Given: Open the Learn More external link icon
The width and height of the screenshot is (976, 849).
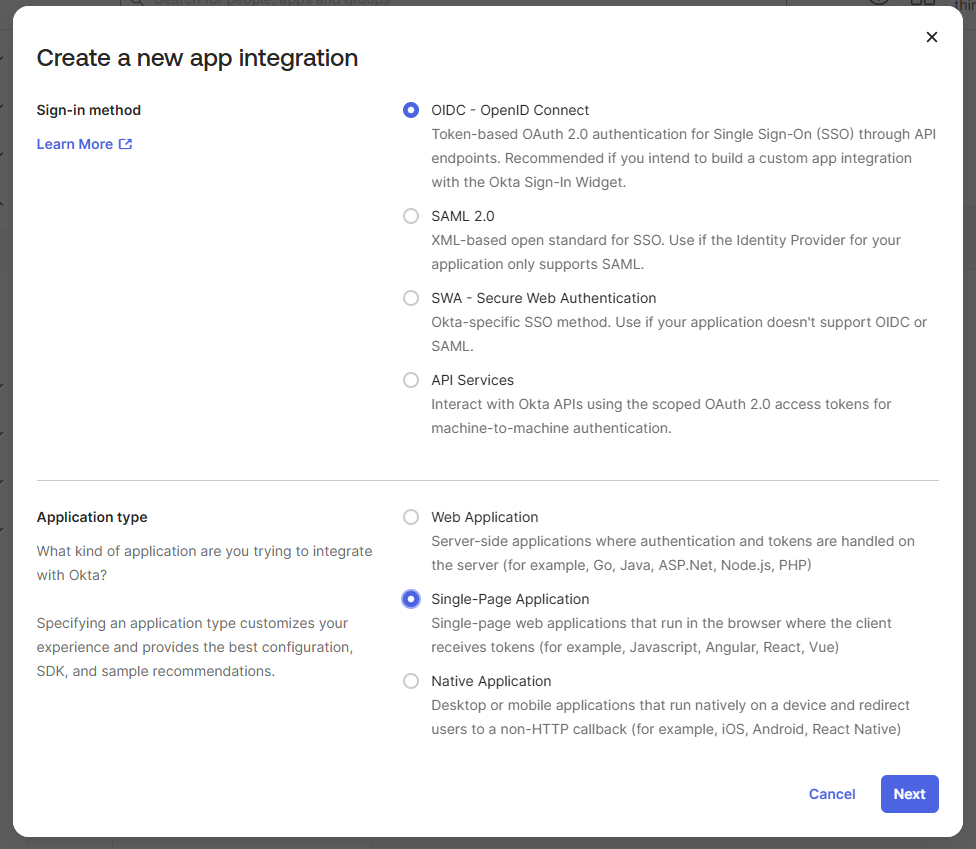Looking at the screenshot, I should (125, 144).
